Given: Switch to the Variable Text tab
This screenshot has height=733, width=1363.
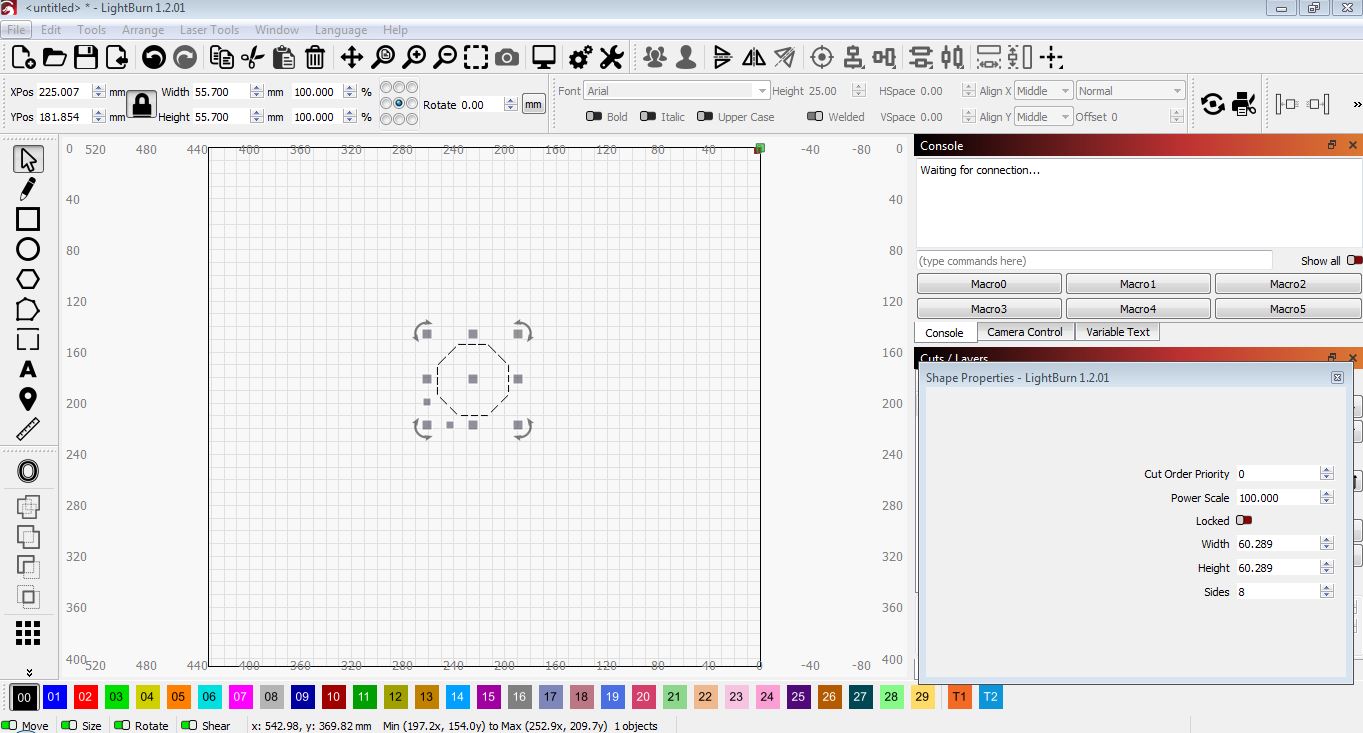Looking at the screenshot, I should click(1118, 332).
